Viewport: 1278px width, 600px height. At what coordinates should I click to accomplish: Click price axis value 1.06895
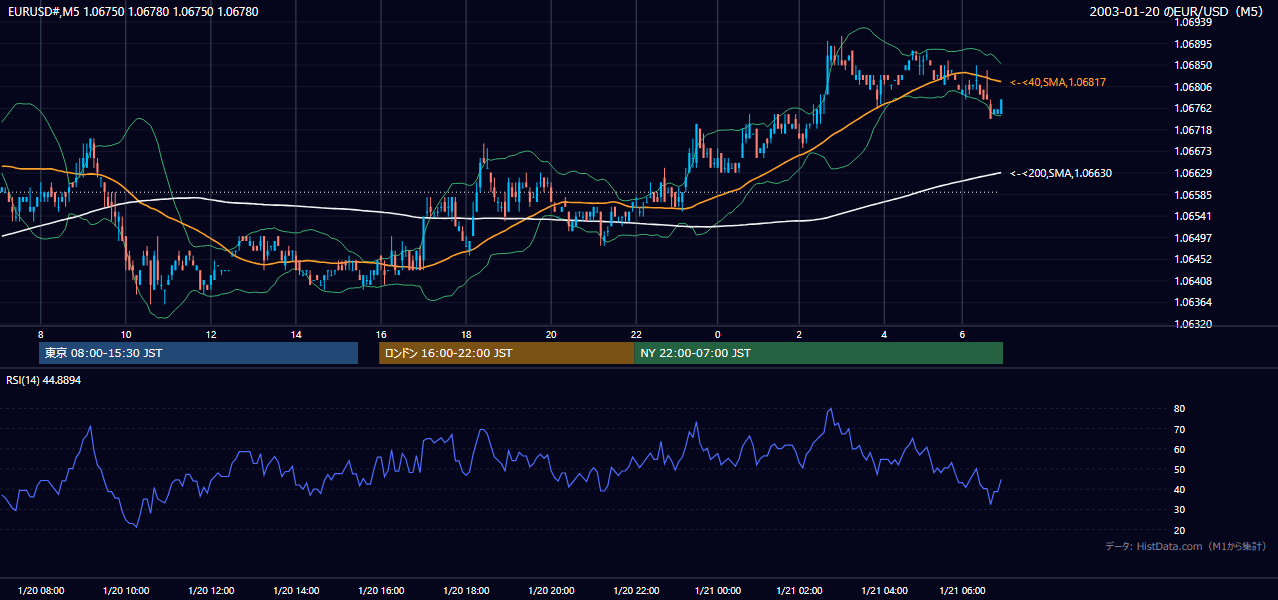click(x=1194, y=44)
